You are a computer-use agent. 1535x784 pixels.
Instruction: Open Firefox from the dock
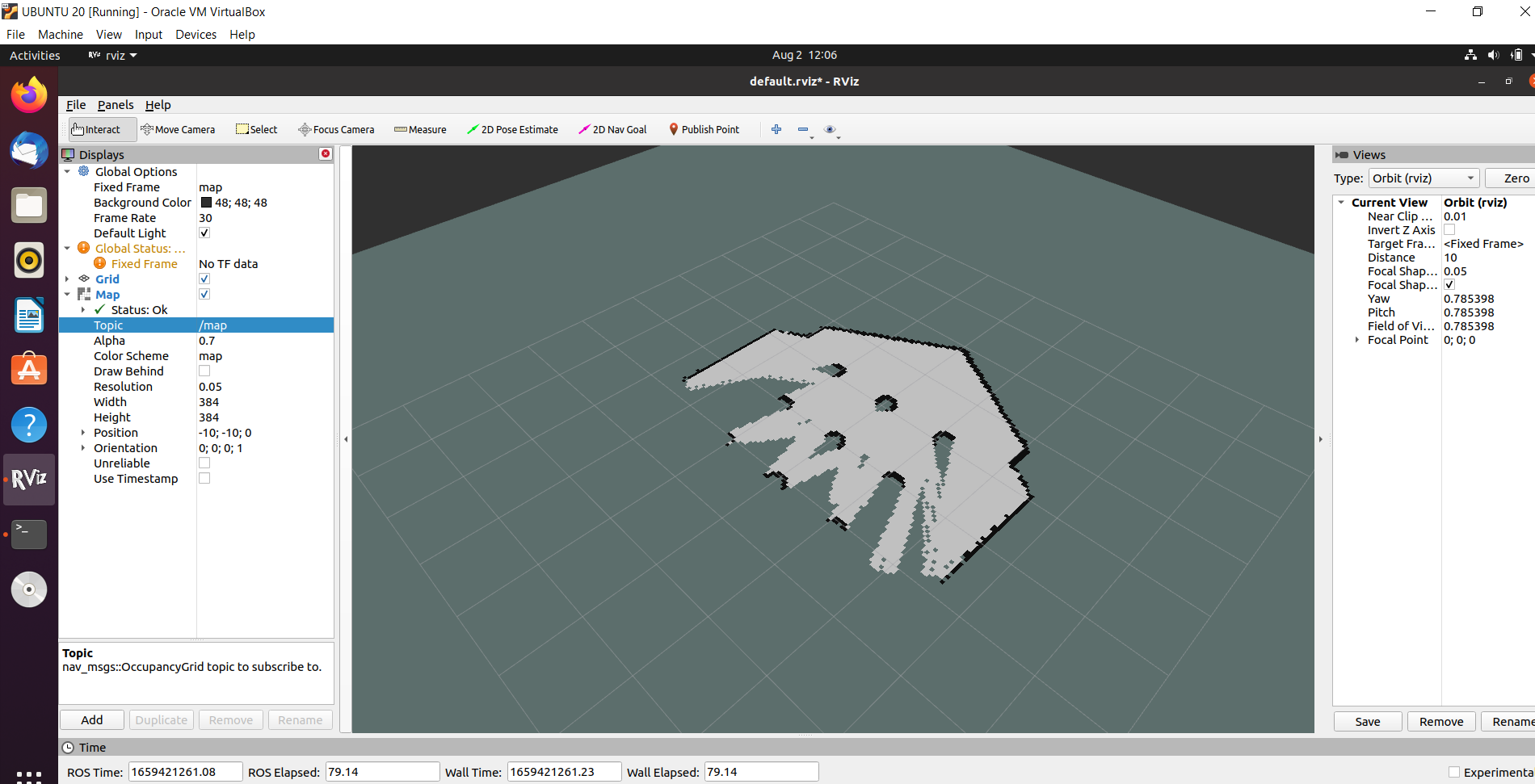(x=29, y=95)
